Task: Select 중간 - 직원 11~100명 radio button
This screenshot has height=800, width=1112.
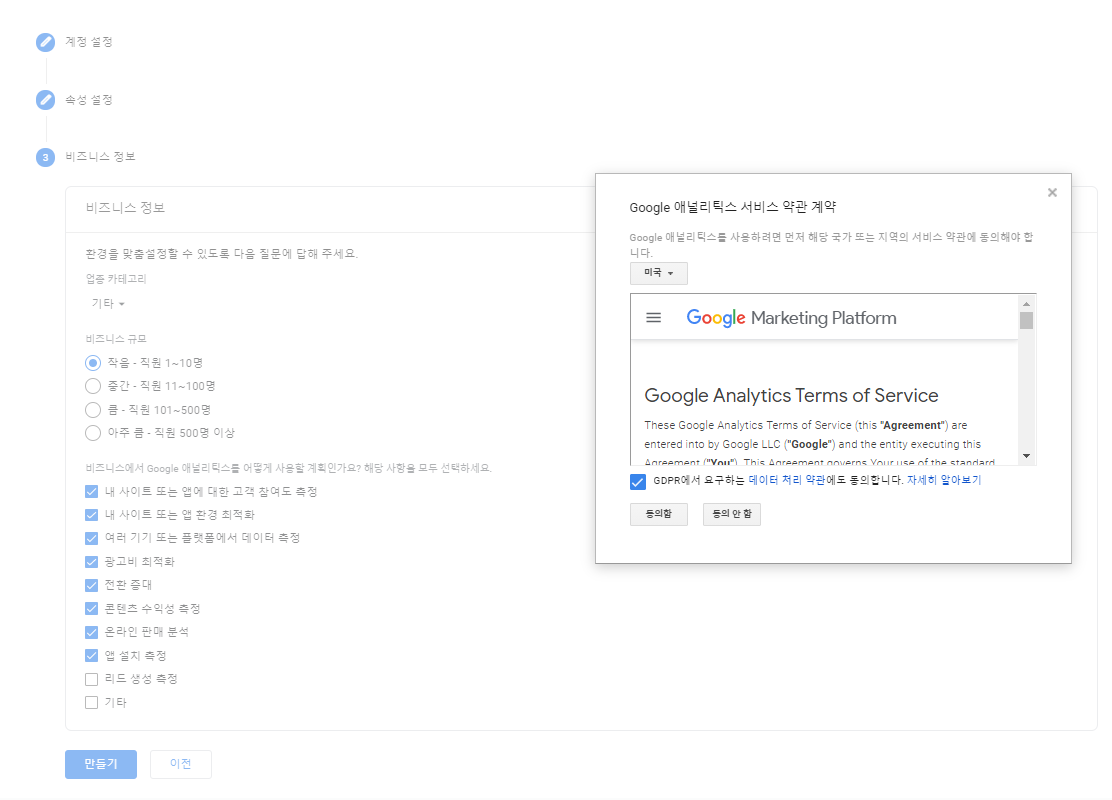Action: click(93, 387)
